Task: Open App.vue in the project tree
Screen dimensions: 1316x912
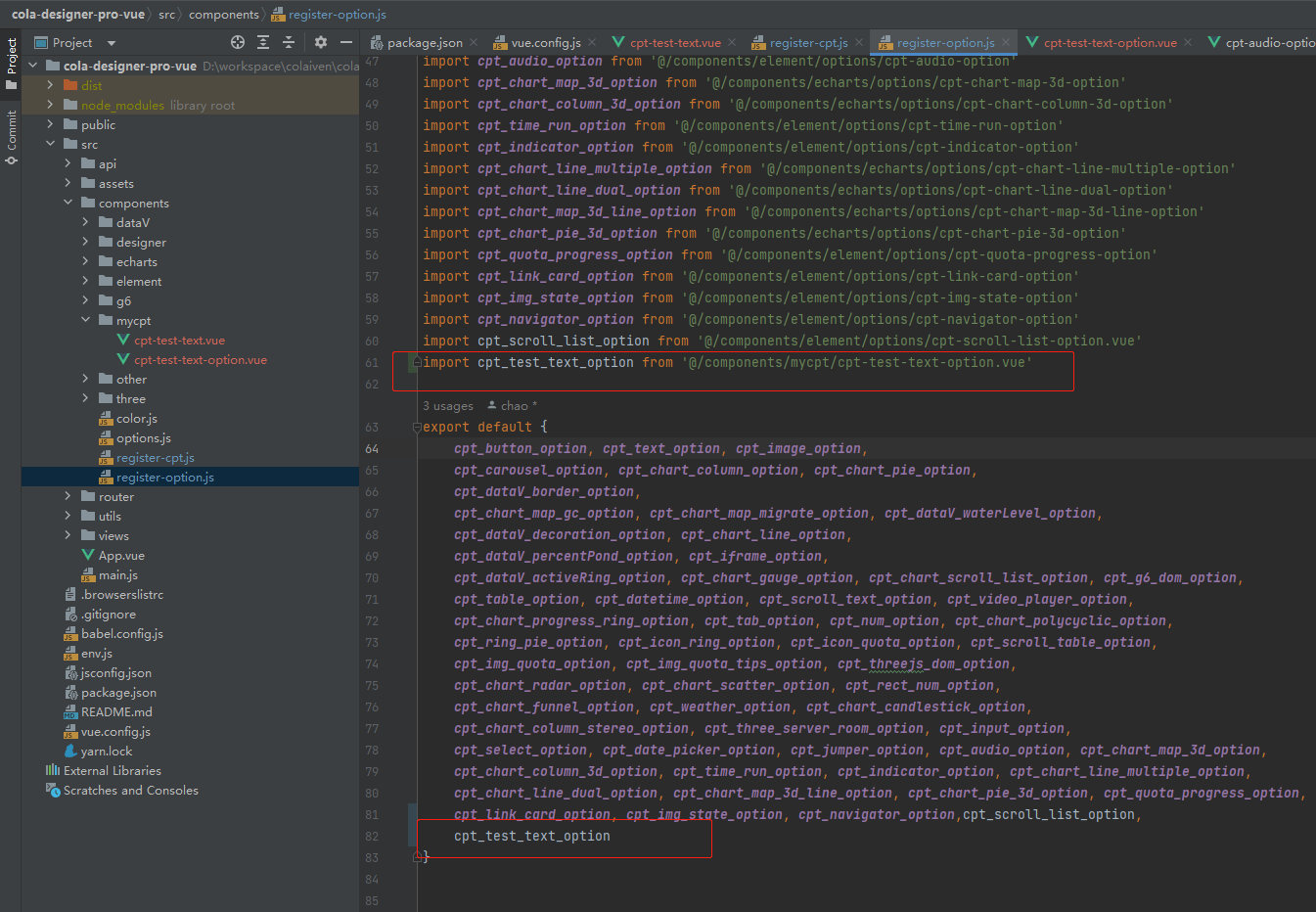Action: [x=120, y=555]
